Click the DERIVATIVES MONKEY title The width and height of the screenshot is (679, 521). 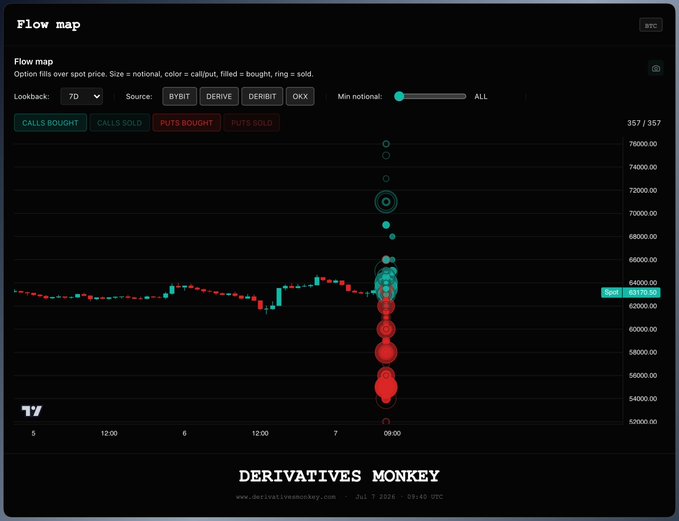pos(339,476)
